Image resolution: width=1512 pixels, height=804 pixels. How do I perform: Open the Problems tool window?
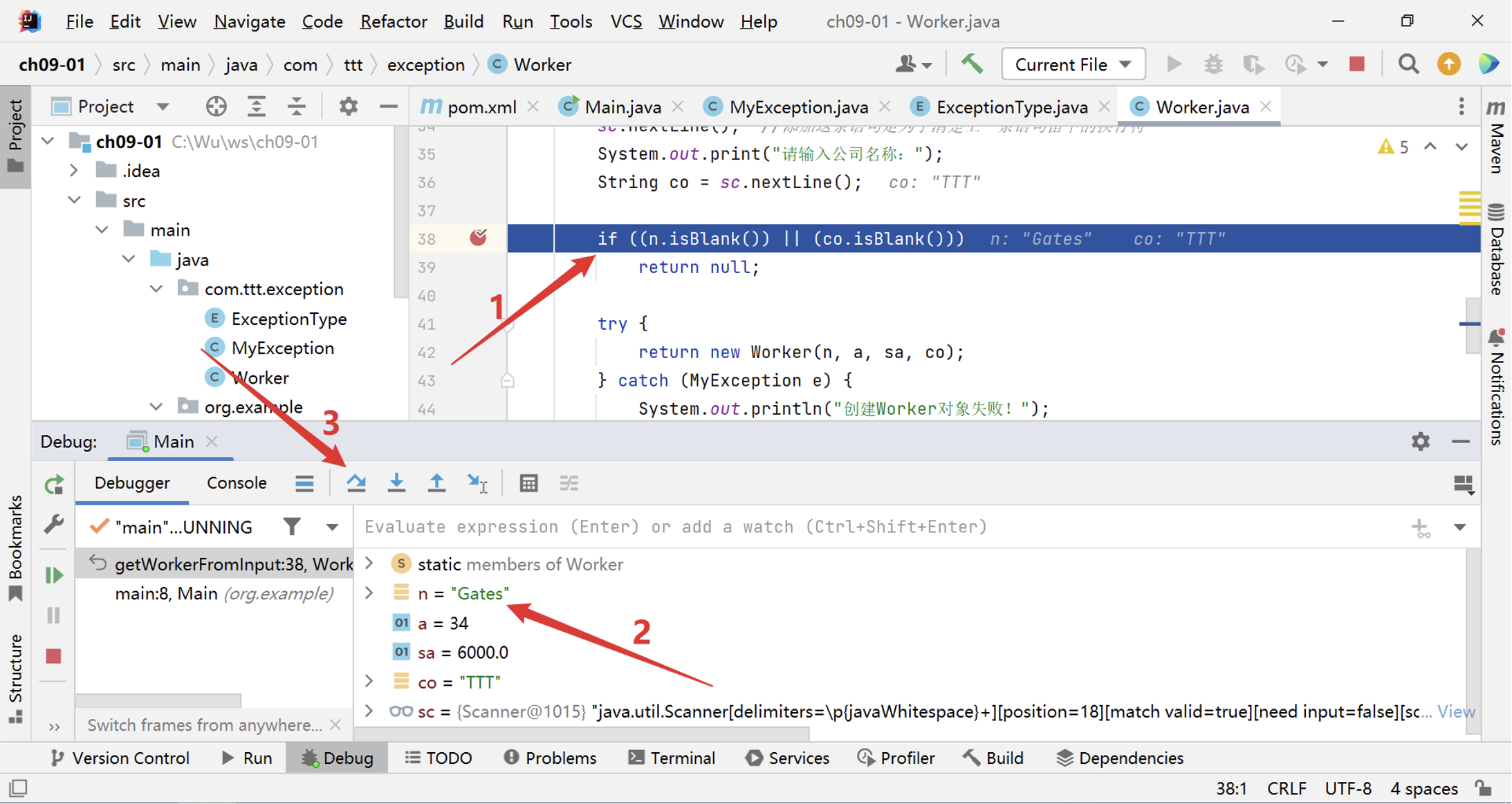(x=551, y=758)
